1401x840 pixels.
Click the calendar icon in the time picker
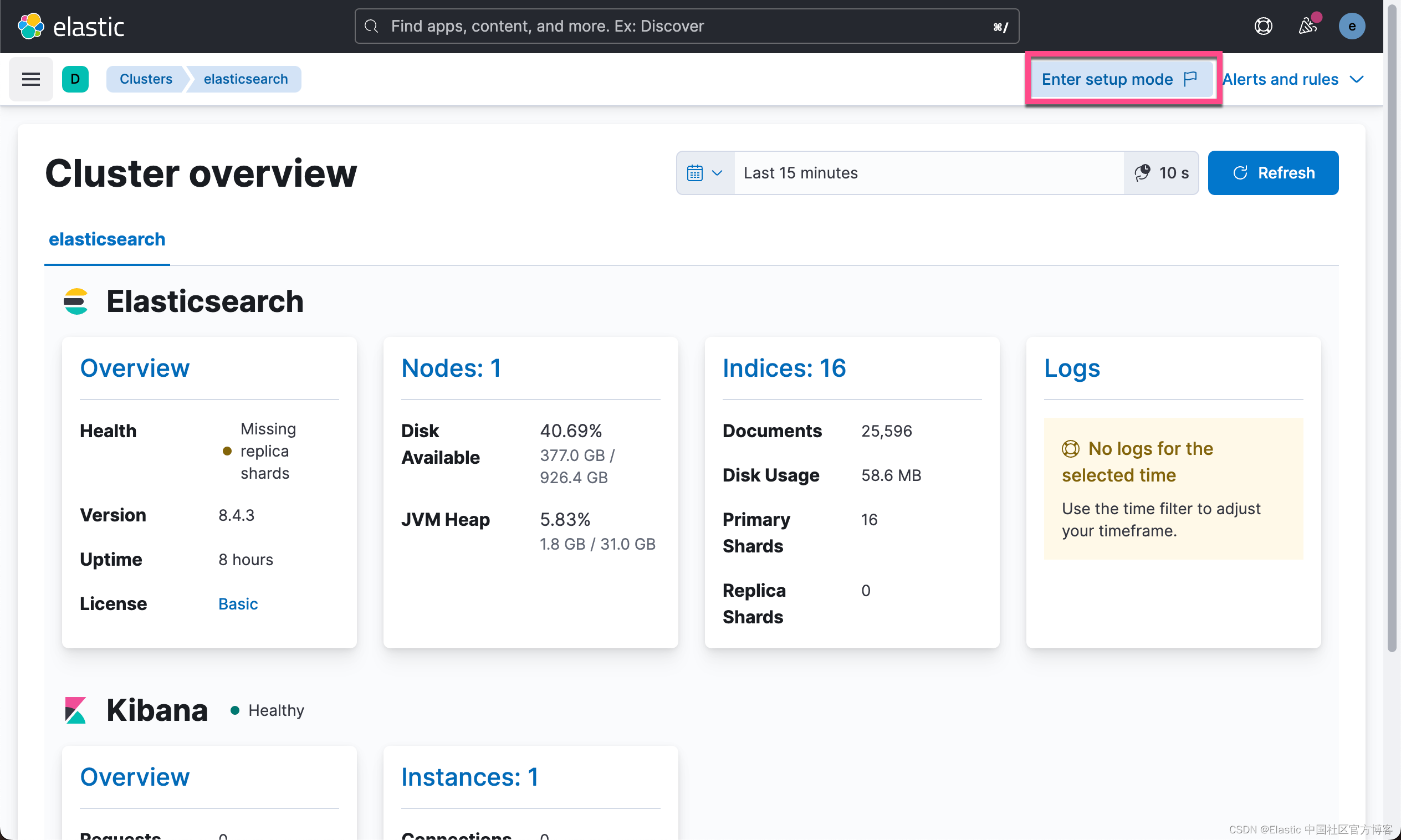coord(695,173)
